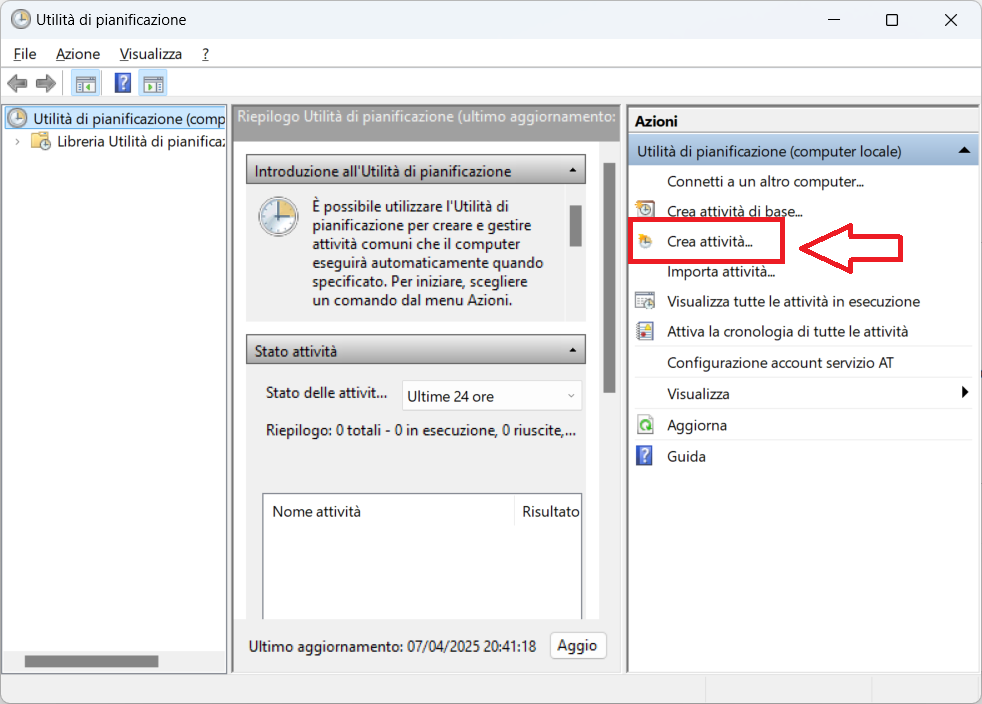Collapse the Stato attività section
The height and width of the screenshot is (704, 982).
click(x=572, y=351)
